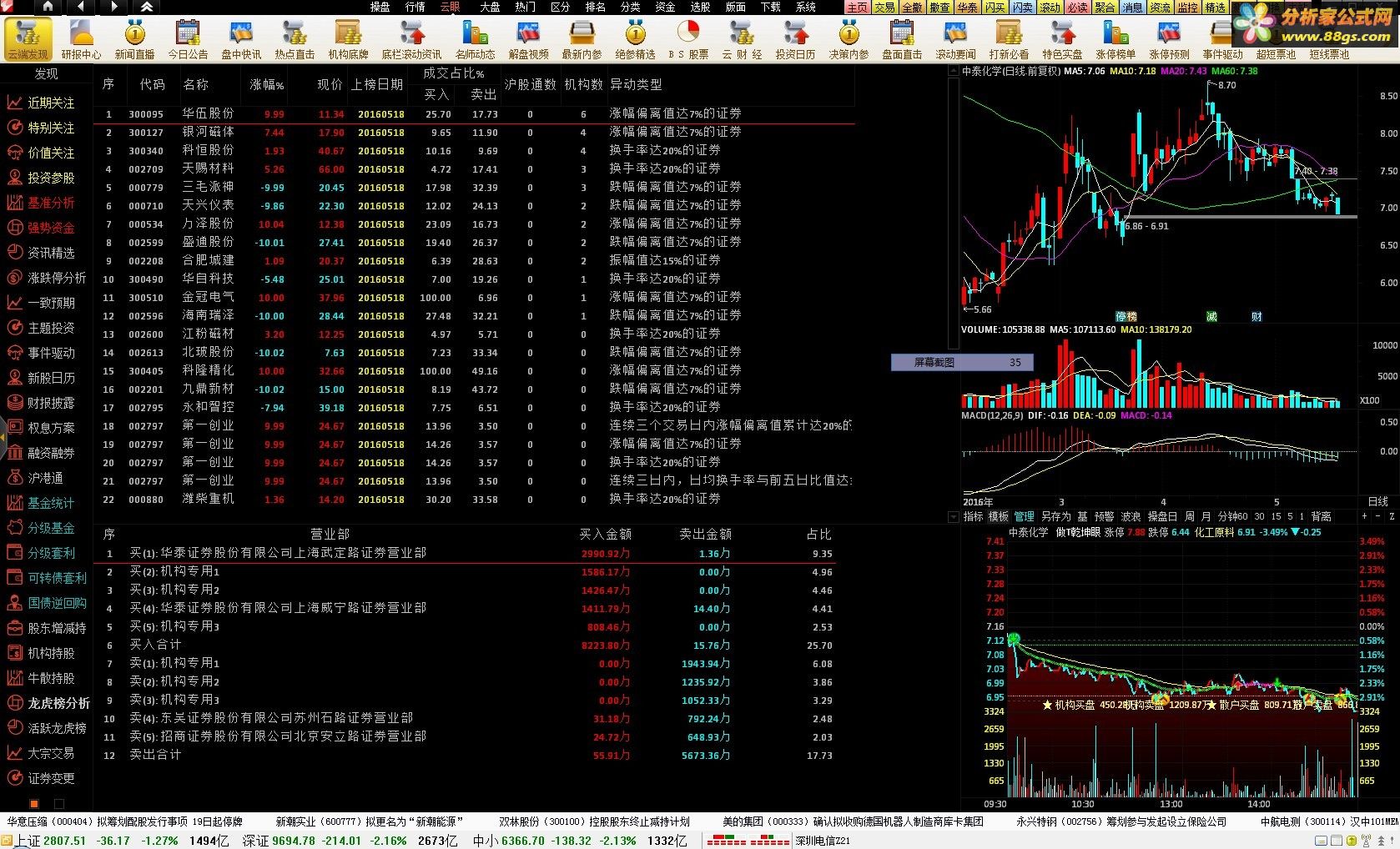The width and height of the screenshot is (1400, 849).
Task: Go to home via house icon
Action: pos(48,7)
